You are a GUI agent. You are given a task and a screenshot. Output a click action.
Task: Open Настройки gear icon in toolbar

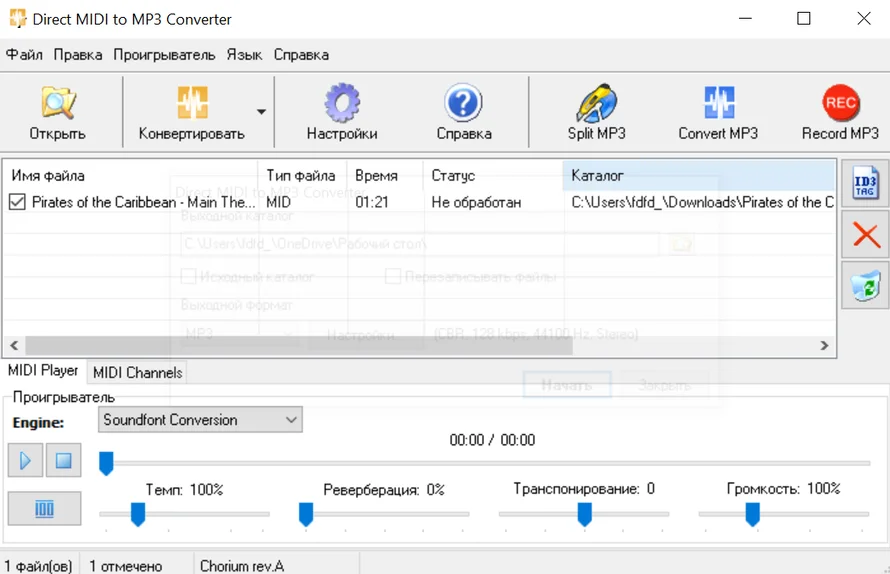342,112
